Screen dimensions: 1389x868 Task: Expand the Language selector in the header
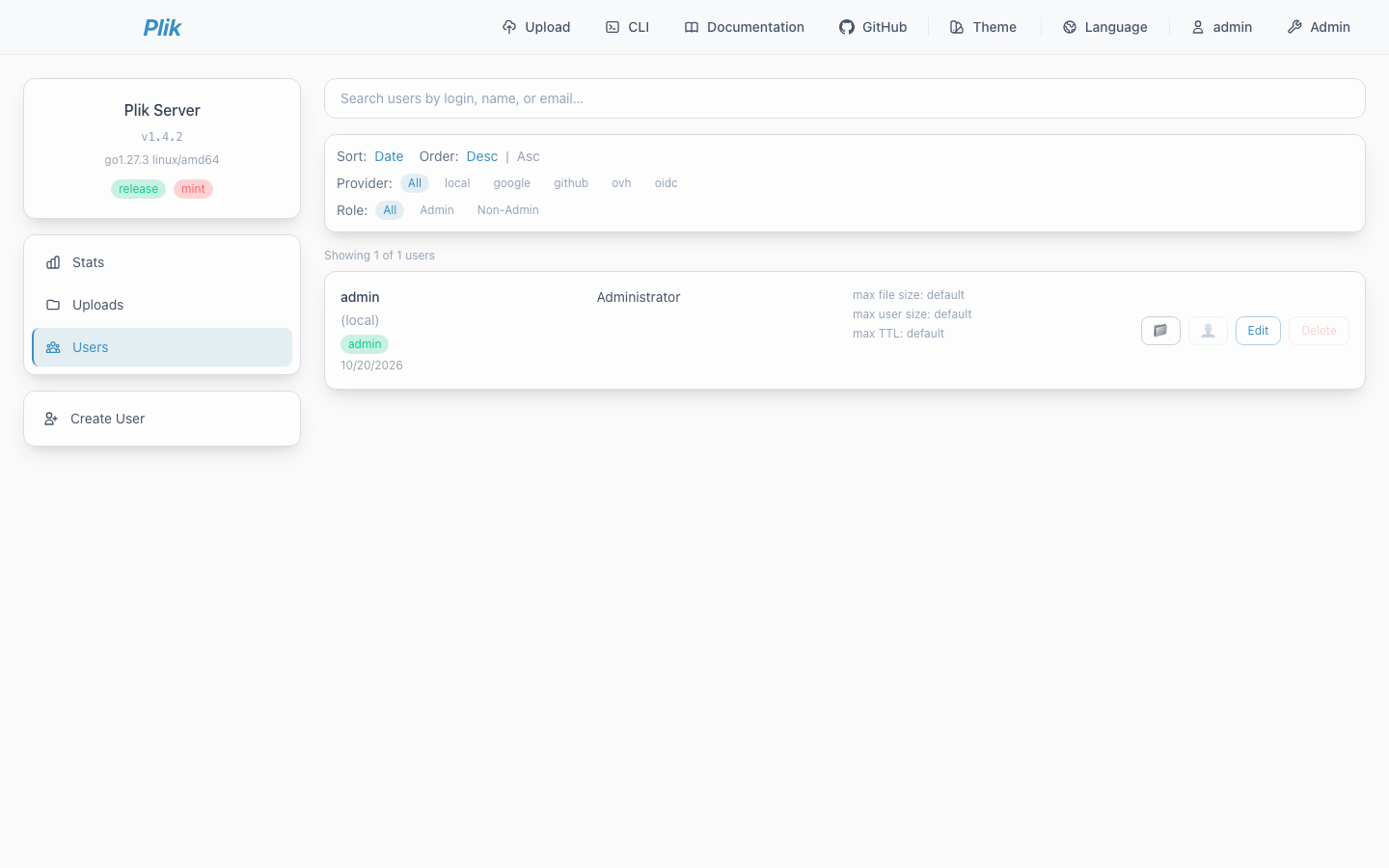[1105, 27]
